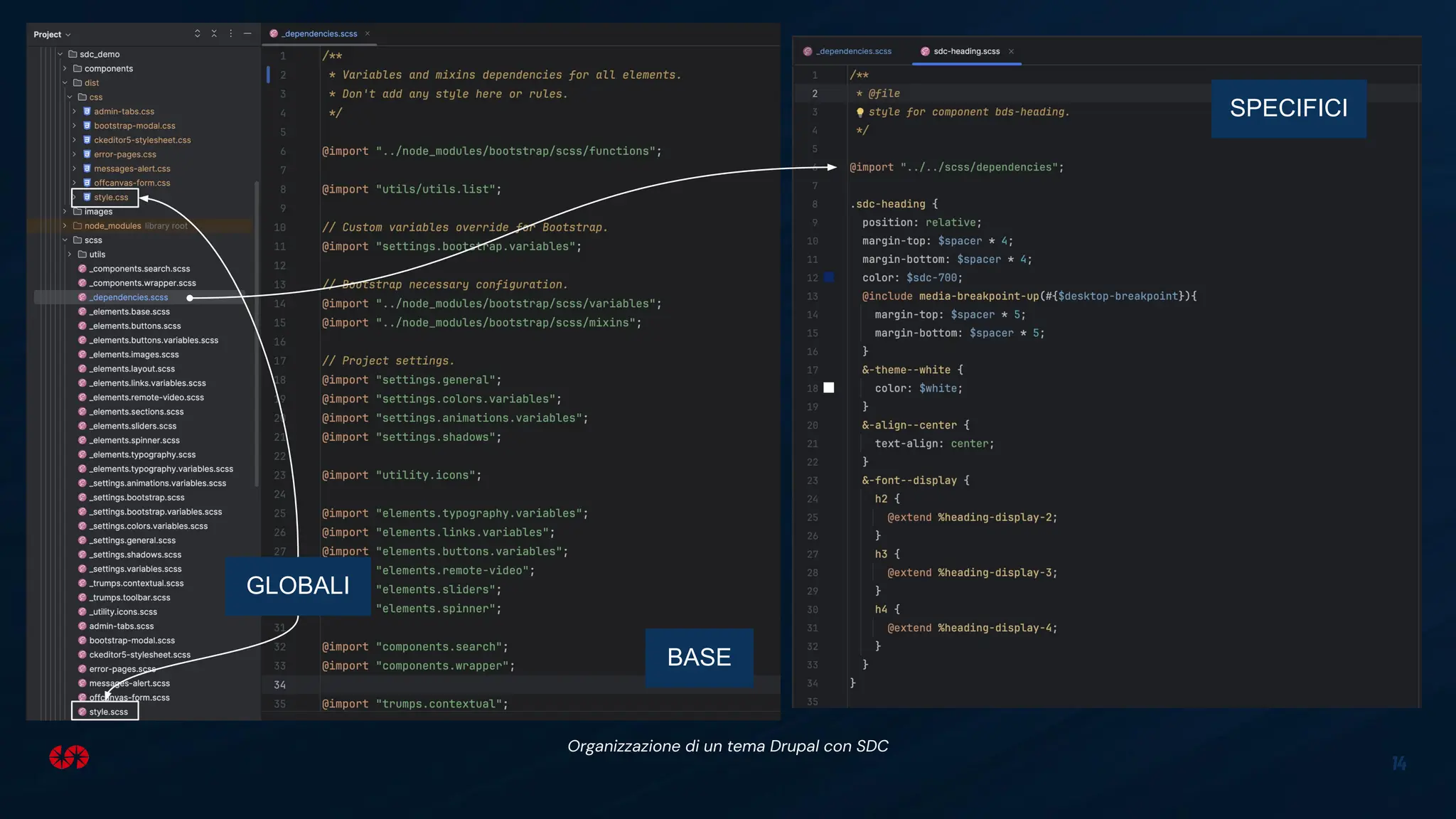This screenshot has height=819, width=1456.
Task: Open ckeditor5-stylesheet.scss
Action: (x=139, y=655)
